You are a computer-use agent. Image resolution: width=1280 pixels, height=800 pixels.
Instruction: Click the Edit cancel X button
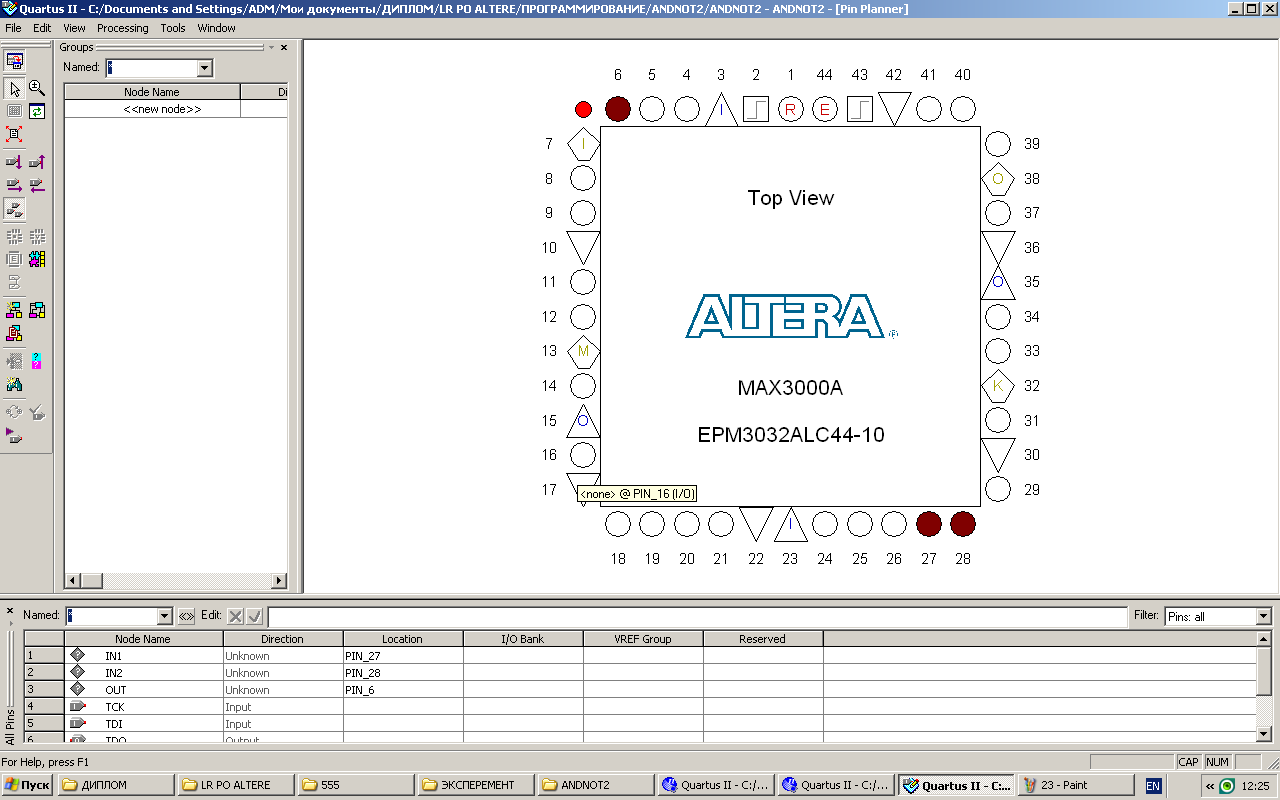pyautogui.click(x=235, y=616)
